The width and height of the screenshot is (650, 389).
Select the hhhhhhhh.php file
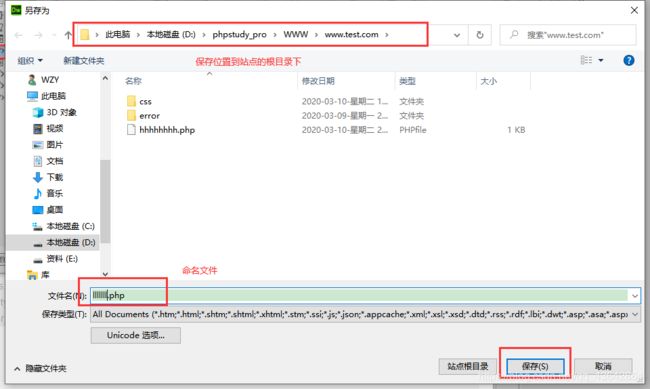[167, 130]
